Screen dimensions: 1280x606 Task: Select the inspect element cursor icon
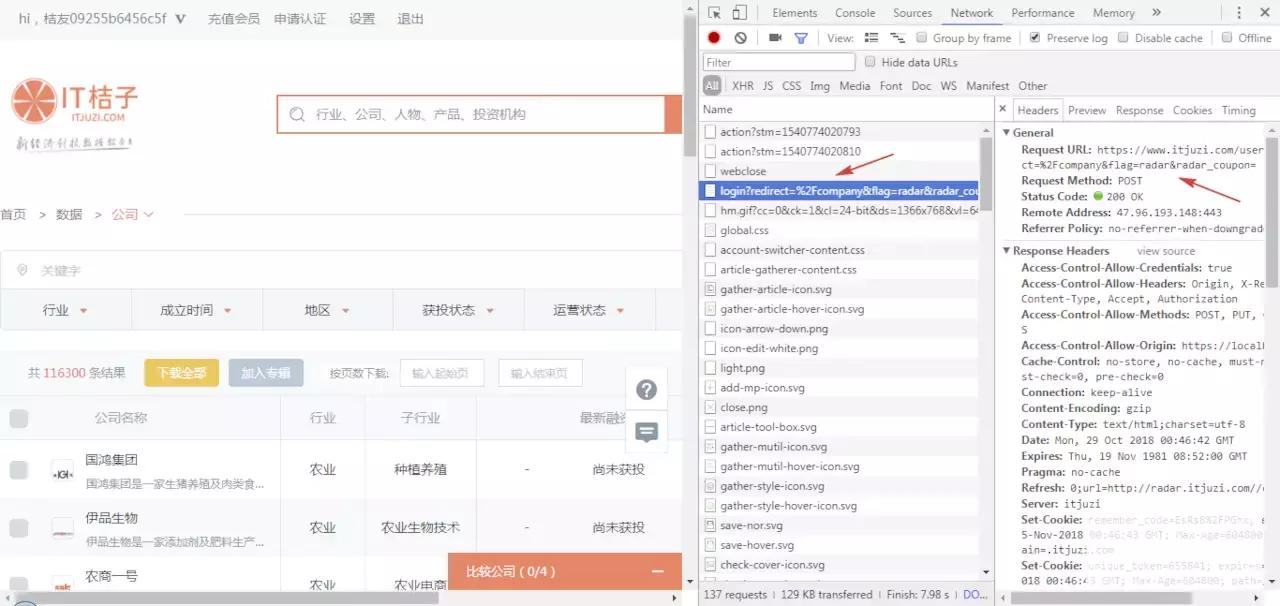pyautogui.click(x=716, y=12)
